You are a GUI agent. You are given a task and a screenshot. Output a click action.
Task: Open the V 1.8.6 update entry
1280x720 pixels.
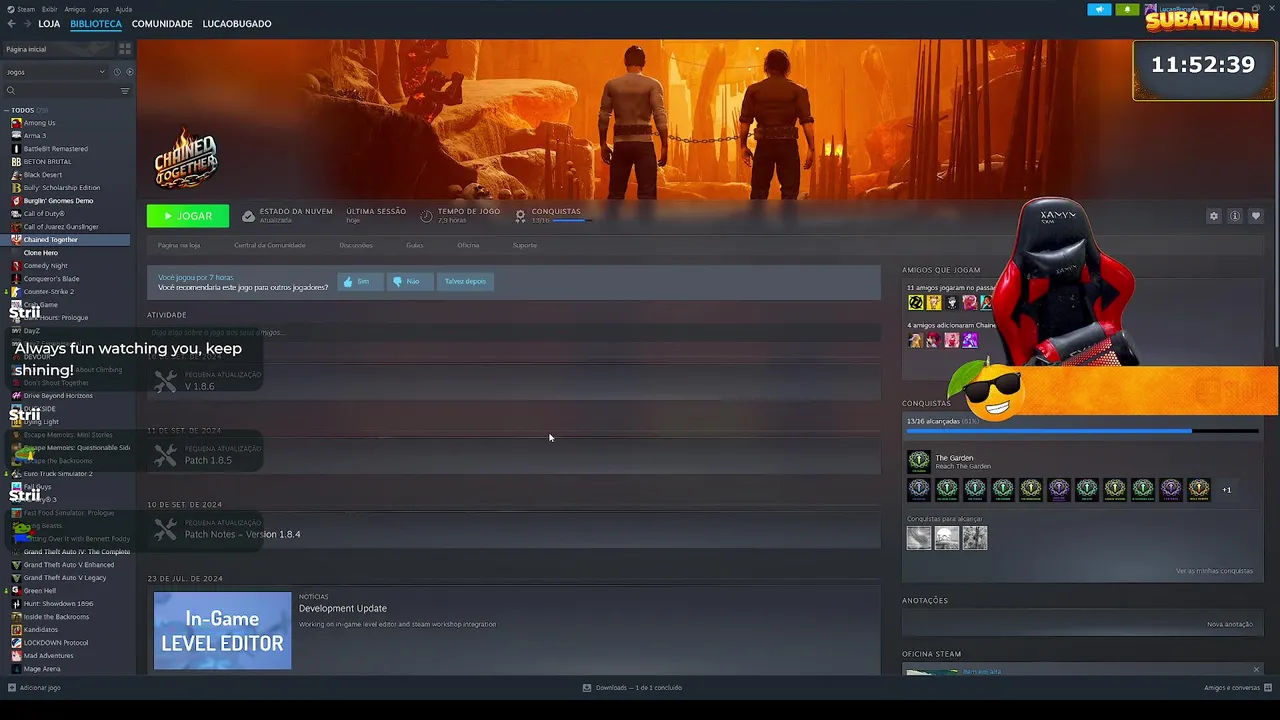[x=514, y=382]
